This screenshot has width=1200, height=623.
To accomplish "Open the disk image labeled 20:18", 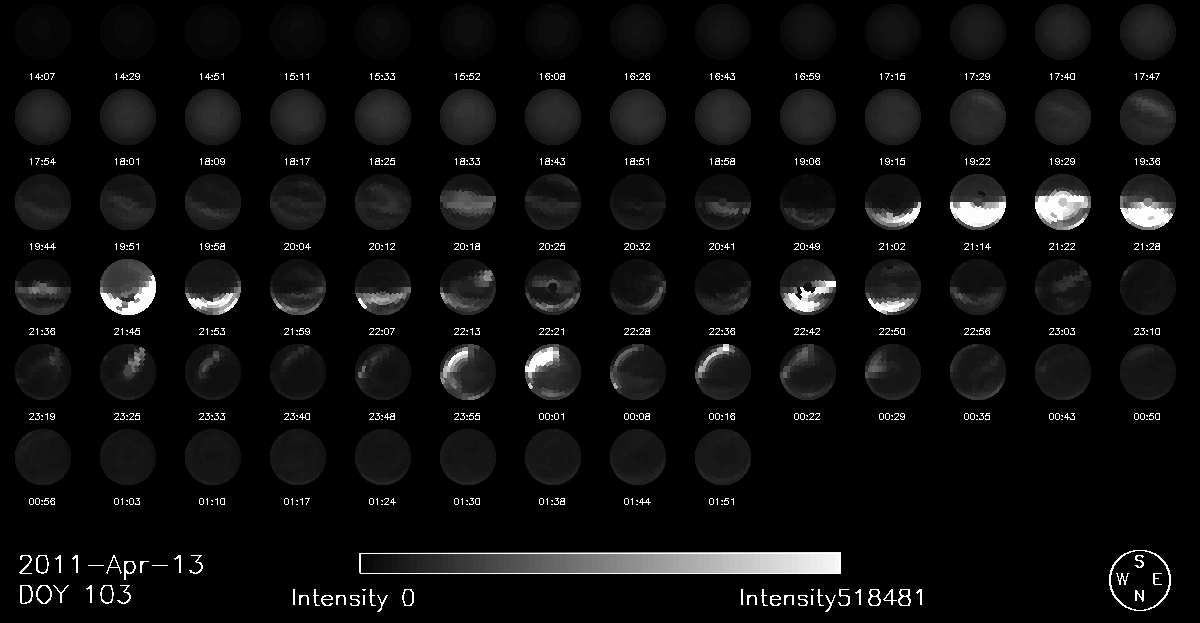I will click(468, 201).
